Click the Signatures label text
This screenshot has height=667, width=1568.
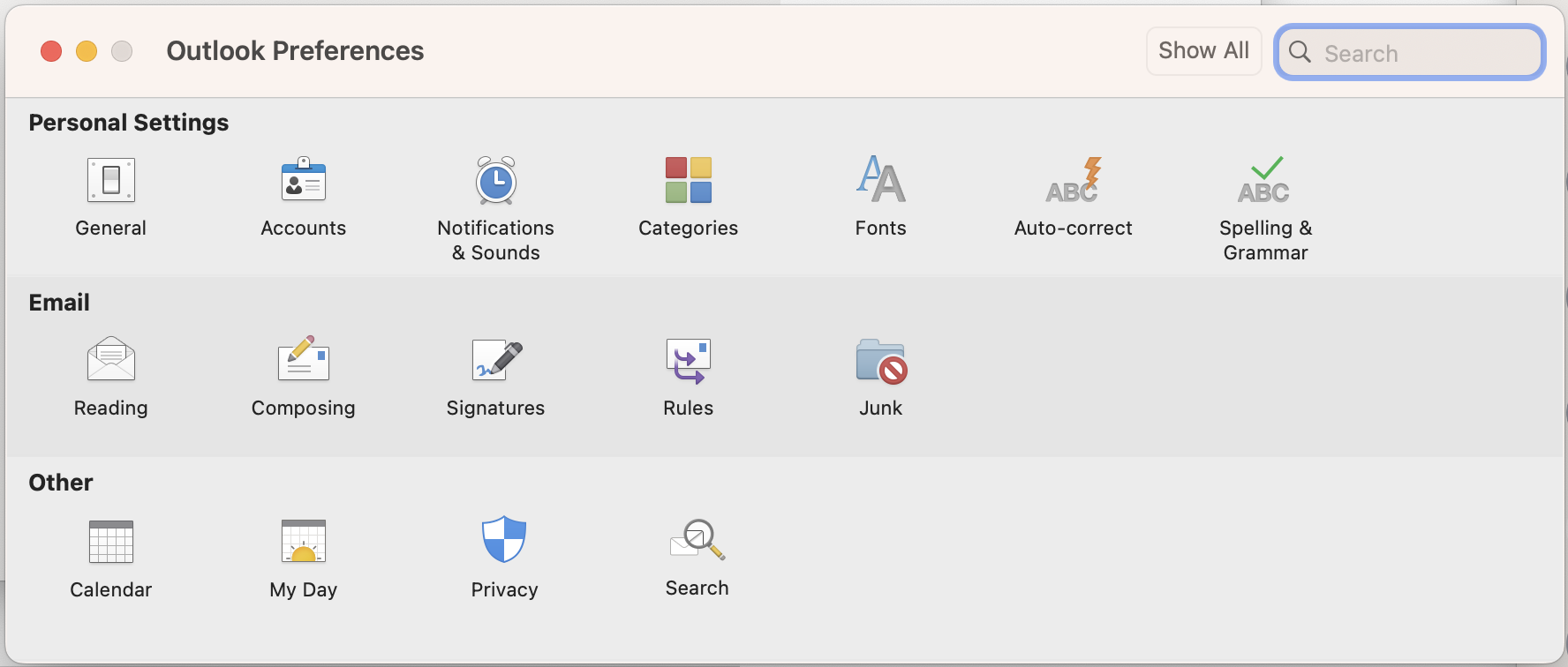point(496,408)
